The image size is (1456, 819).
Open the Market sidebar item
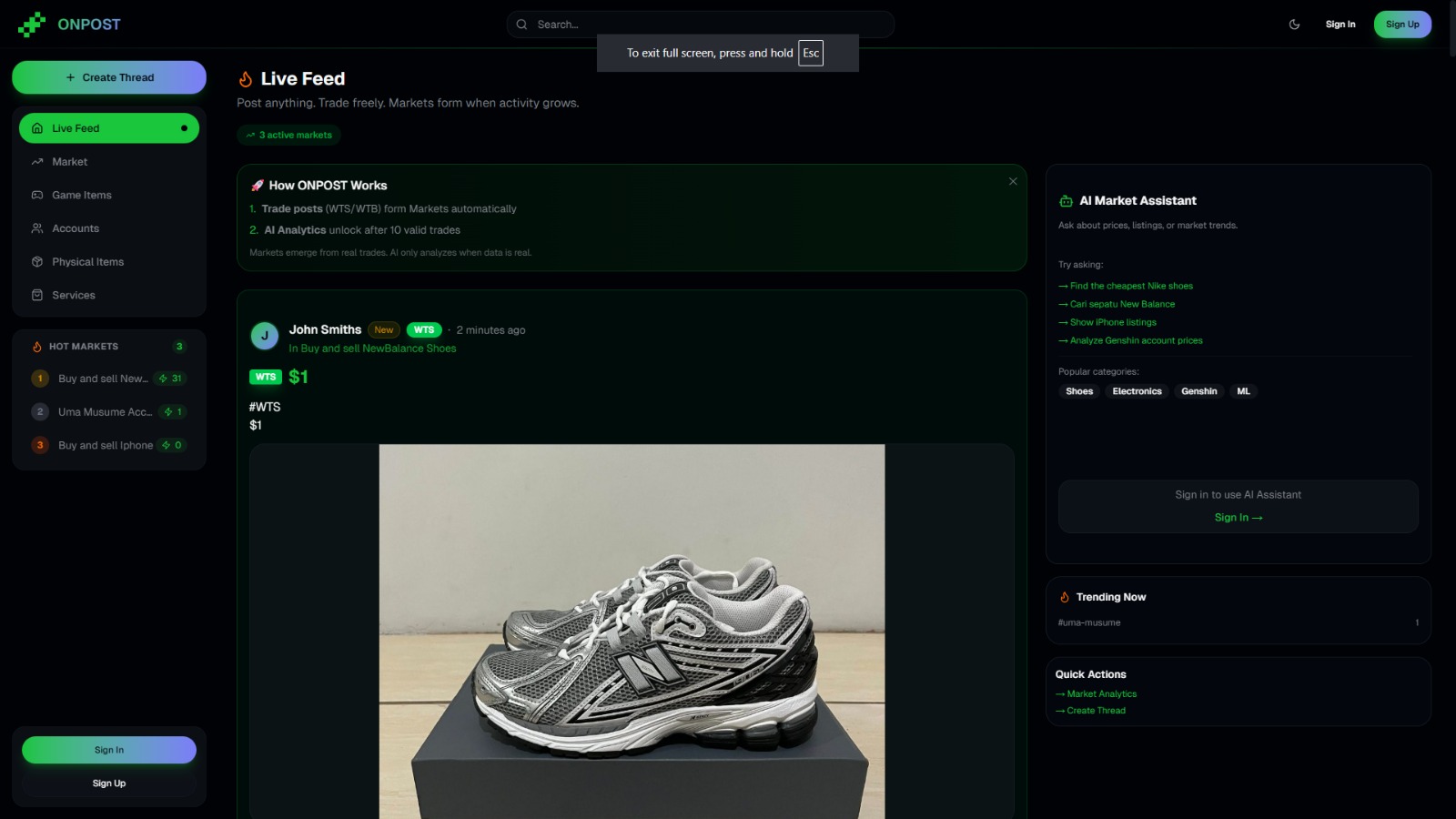click(x=109, y=162)
